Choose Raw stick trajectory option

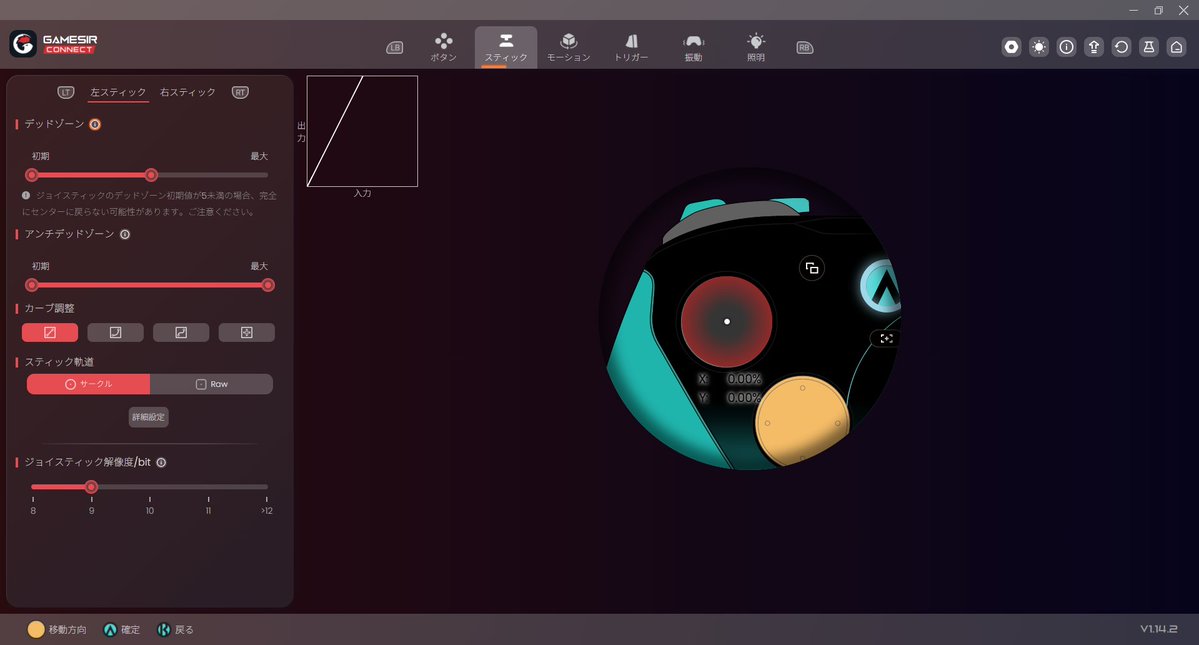211,384
